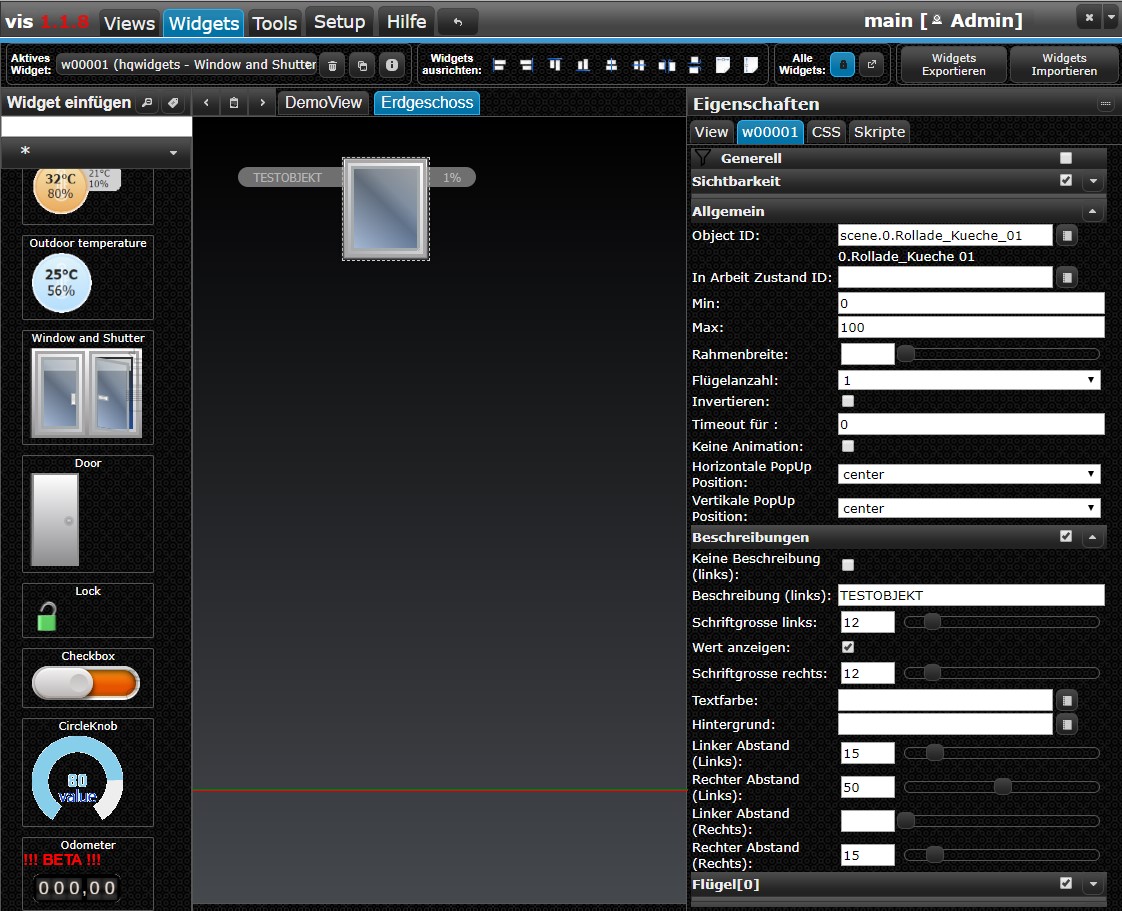Click the Max input field
This screenshot has height=911, width=1122.
point(971,328)
